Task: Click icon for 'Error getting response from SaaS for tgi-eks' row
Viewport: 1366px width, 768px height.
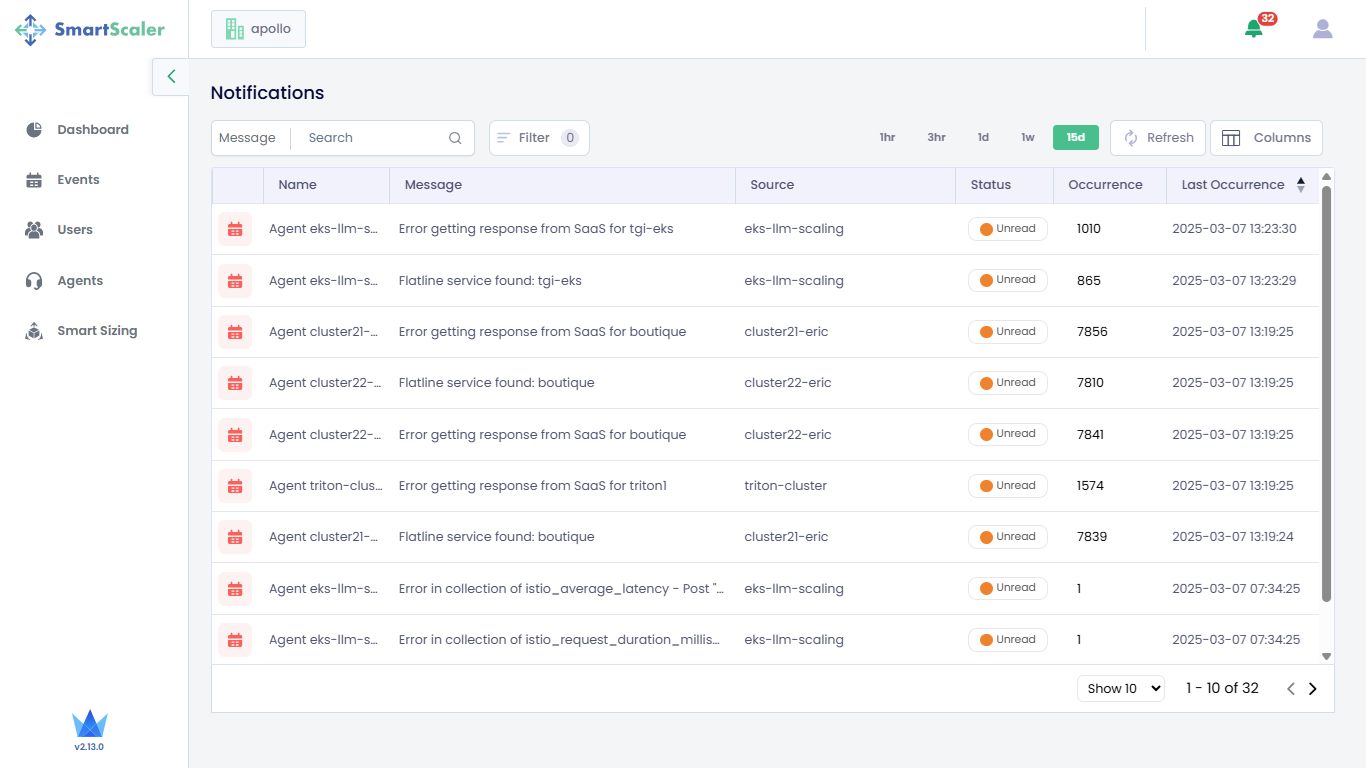Action: 235,229
